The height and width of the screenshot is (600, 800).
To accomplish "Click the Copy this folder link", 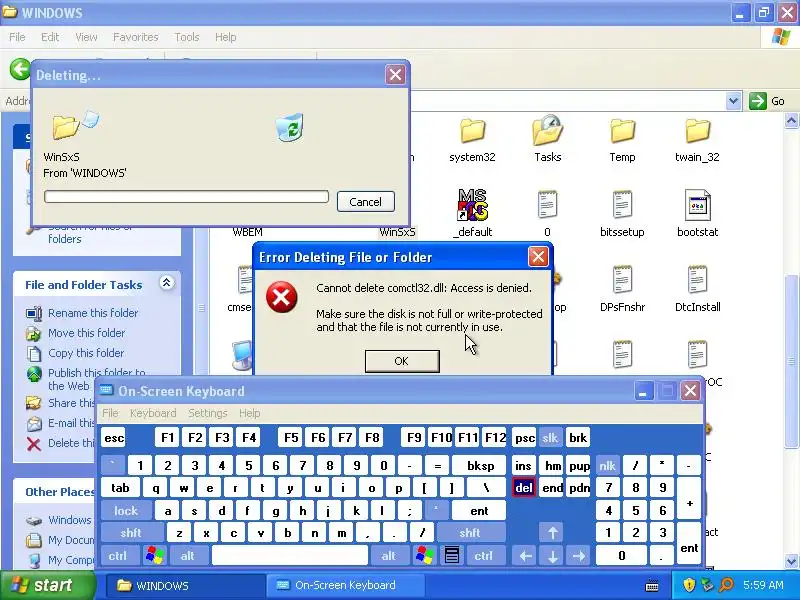I will click(x=86, y=353).
